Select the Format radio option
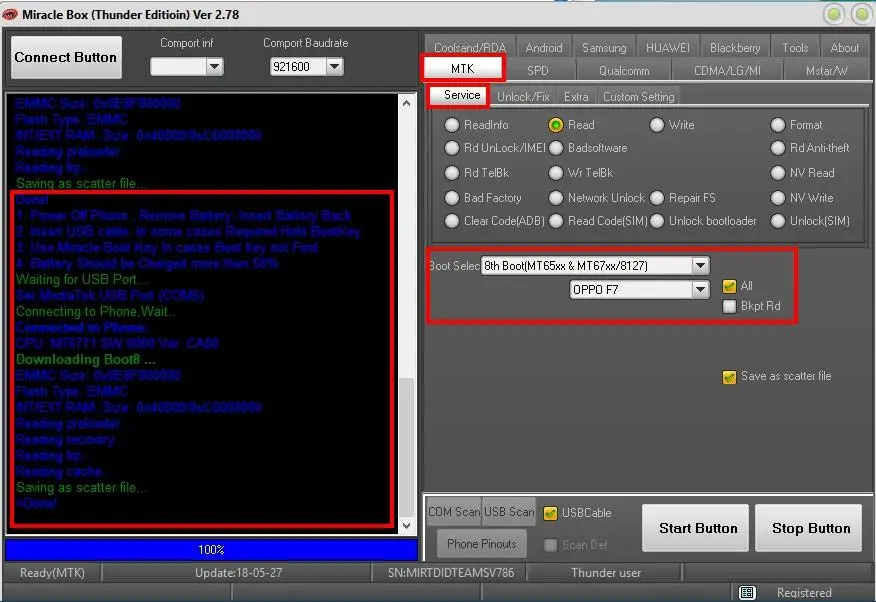Viewport: 876px width, 602px height. click(778, 125)
